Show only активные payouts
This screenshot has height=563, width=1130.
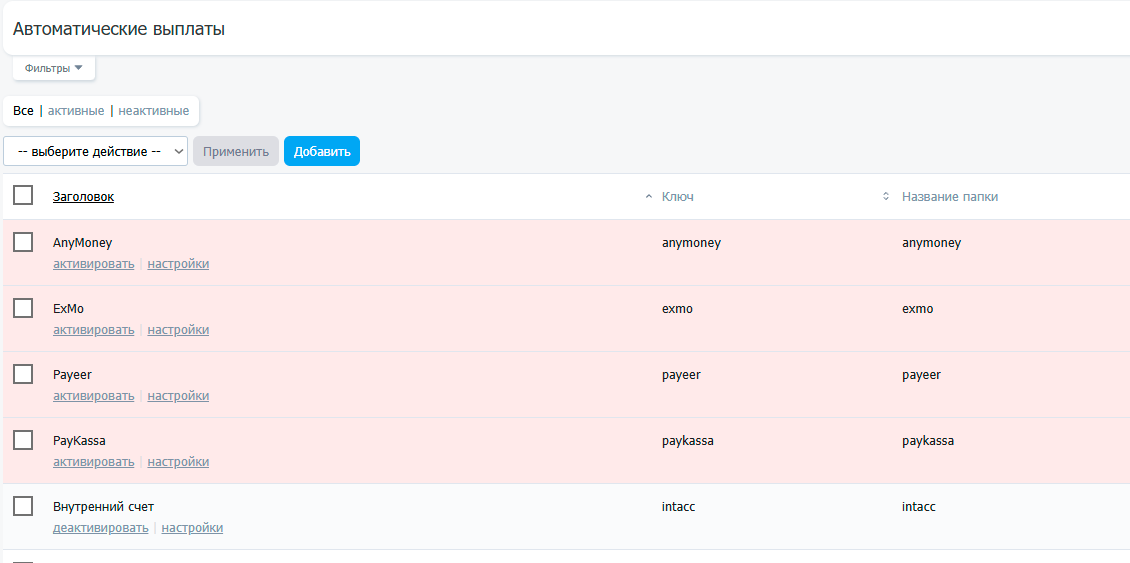coord(76,111)
